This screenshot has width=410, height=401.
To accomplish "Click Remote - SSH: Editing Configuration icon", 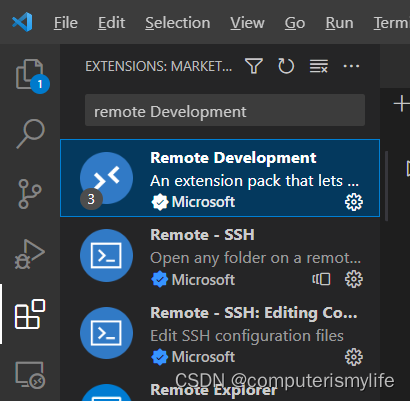I will coord(106,333).
